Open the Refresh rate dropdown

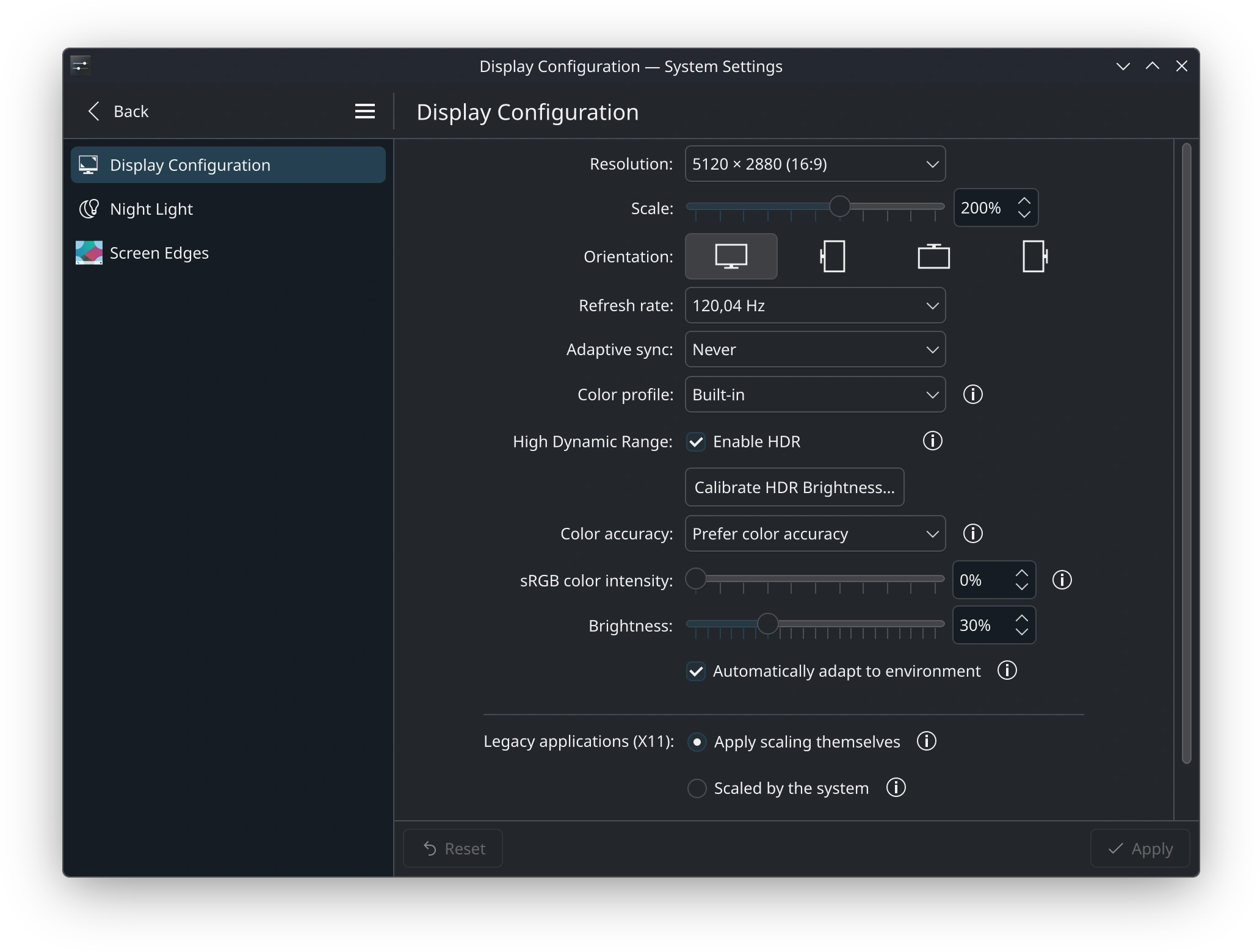[x=815, y=305]
